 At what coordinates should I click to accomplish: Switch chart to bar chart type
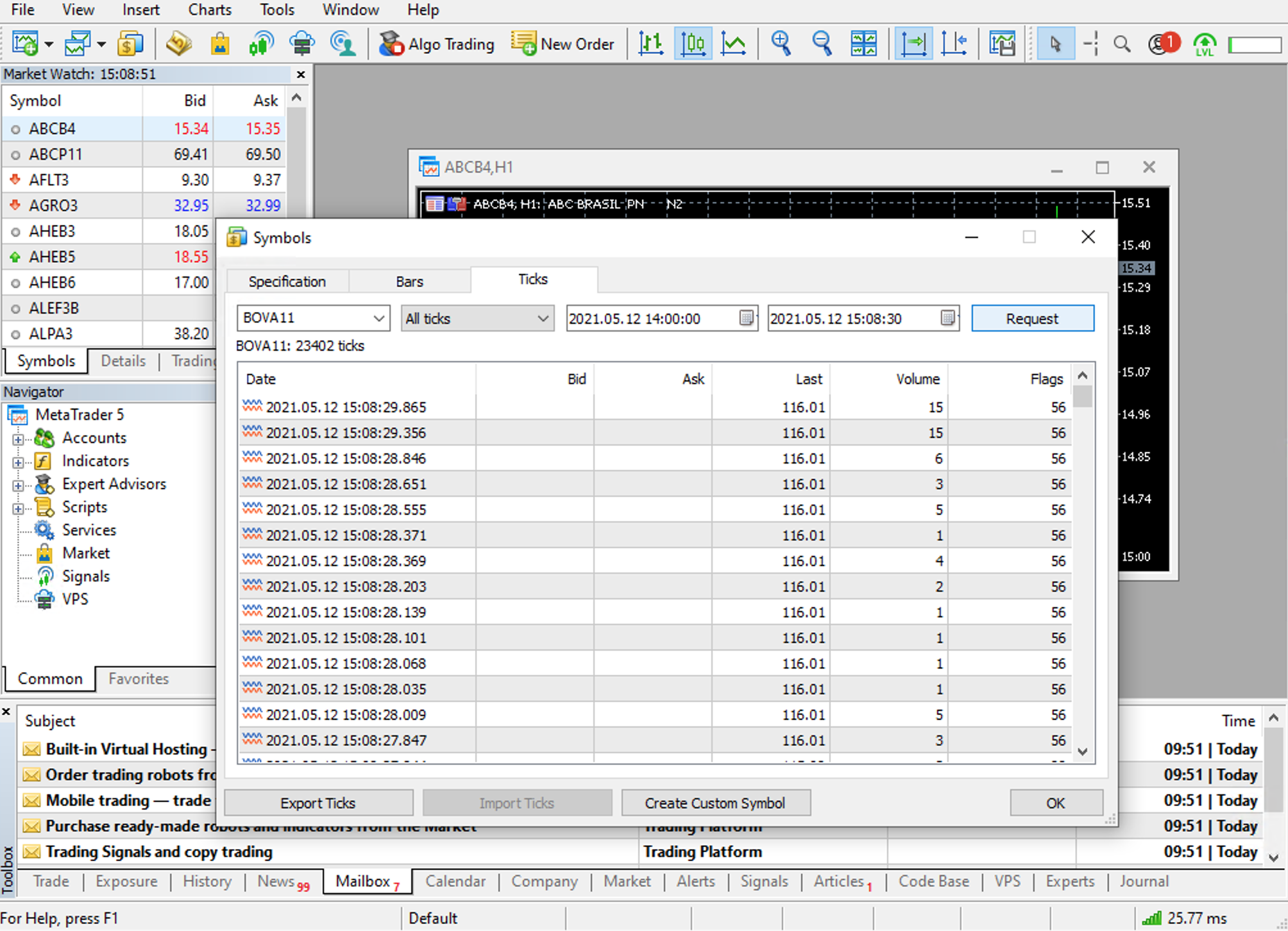(x=651, y=44)
